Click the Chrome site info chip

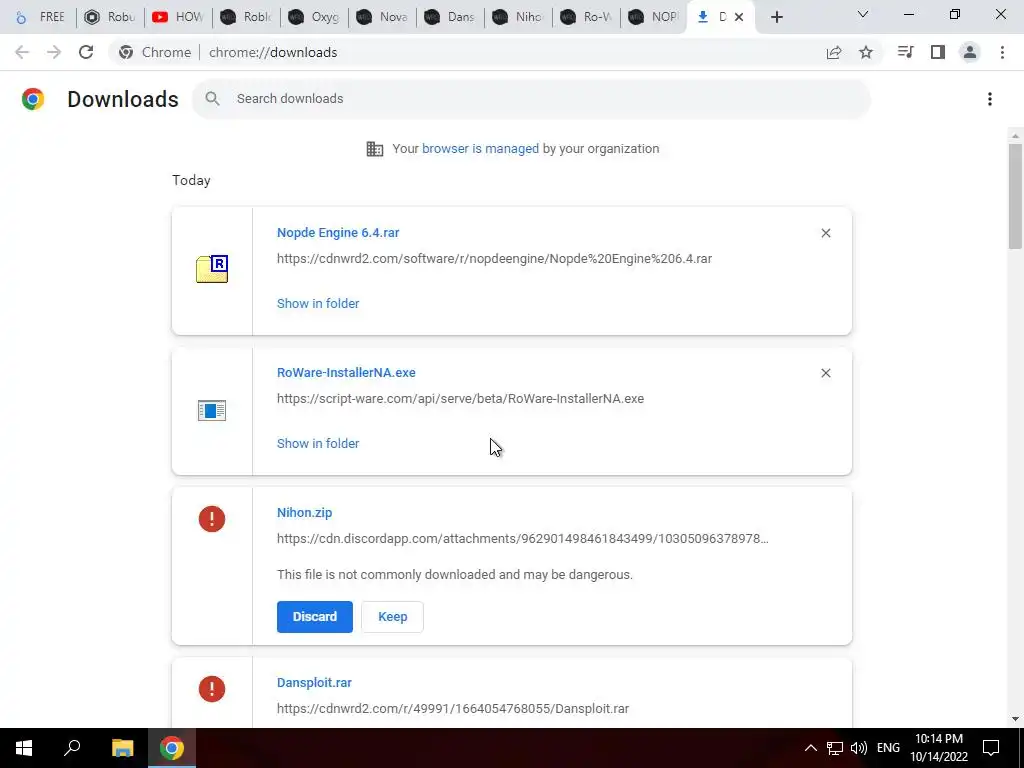[155, 52]
